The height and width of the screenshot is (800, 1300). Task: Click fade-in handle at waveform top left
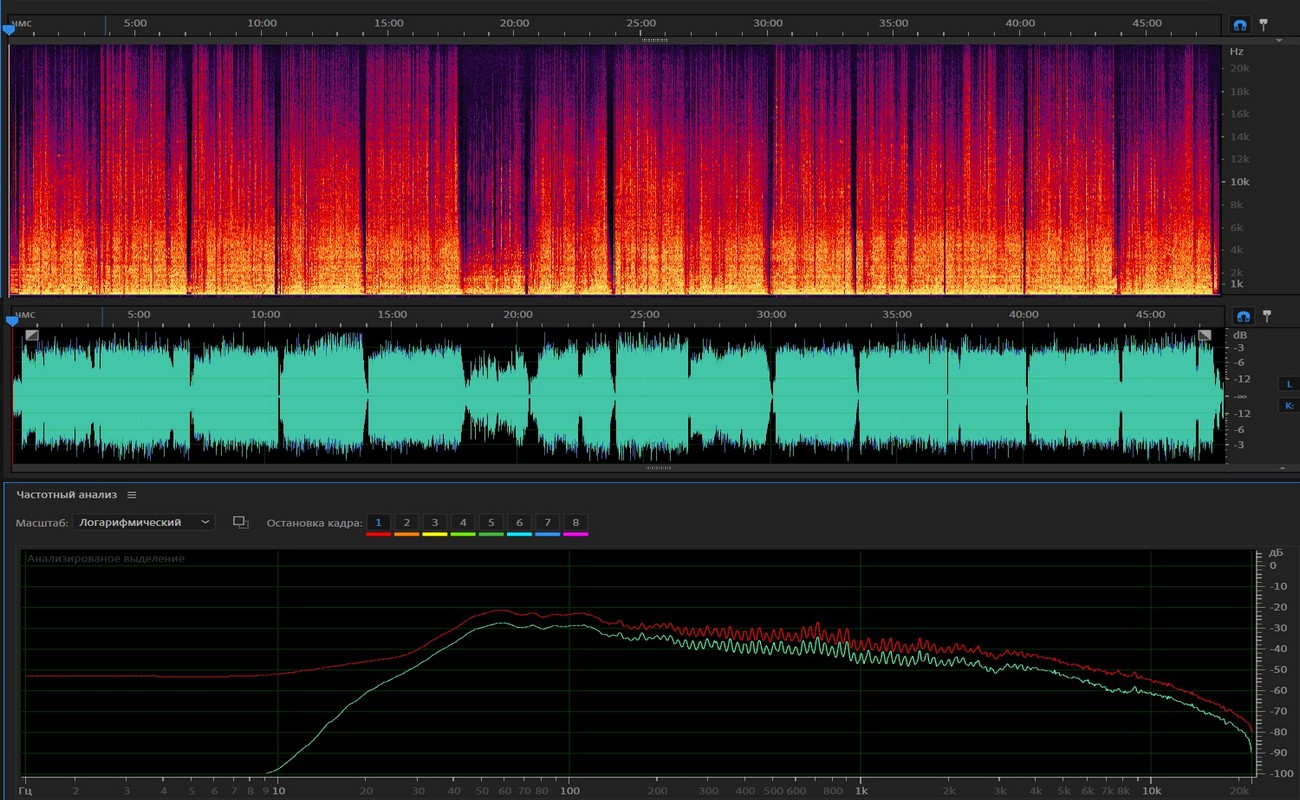[32, 336]
